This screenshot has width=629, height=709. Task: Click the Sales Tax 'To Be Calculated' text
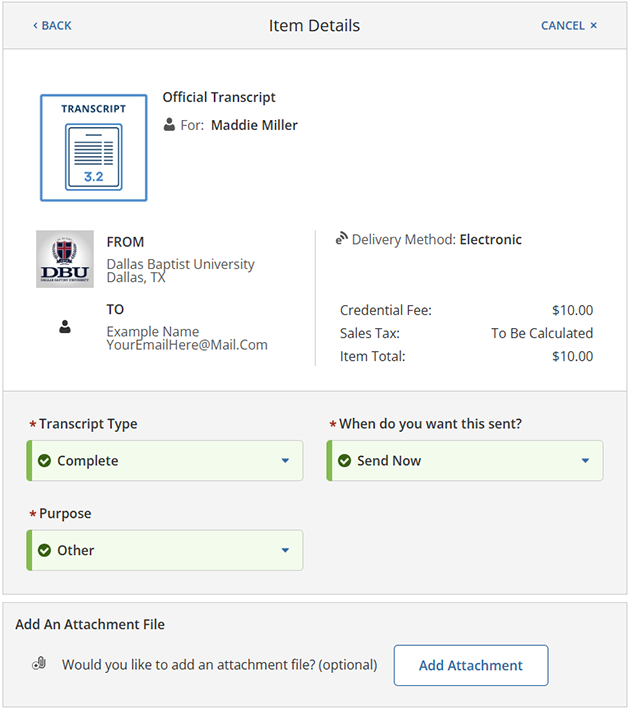point(541,333)
